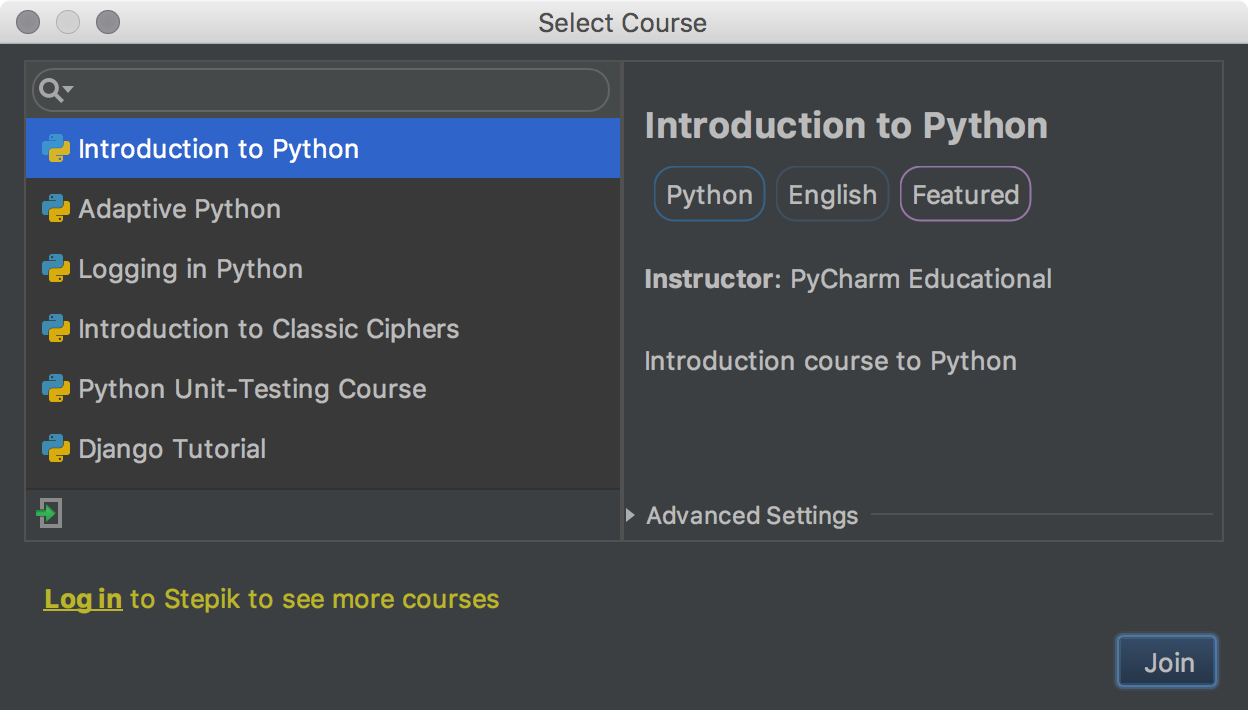Close the Select Course window with red button
Image resolution: width=1248 pixels, height=710 pixels.
(x=29, y=22)
